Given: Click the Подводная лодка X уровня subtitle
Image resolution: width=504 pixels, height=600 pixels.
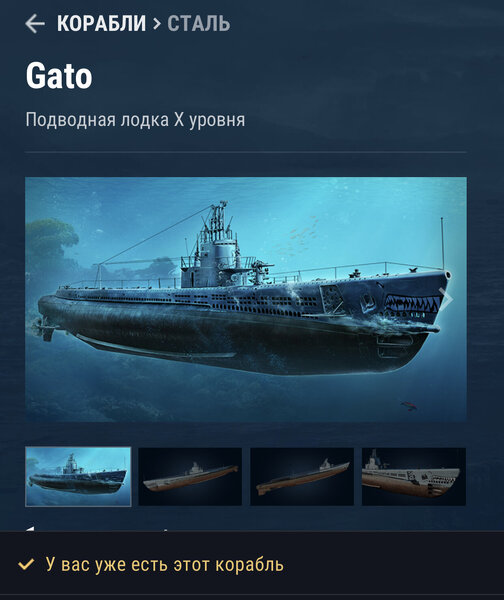Looking at the screenshot, I should tap(135, 120).
